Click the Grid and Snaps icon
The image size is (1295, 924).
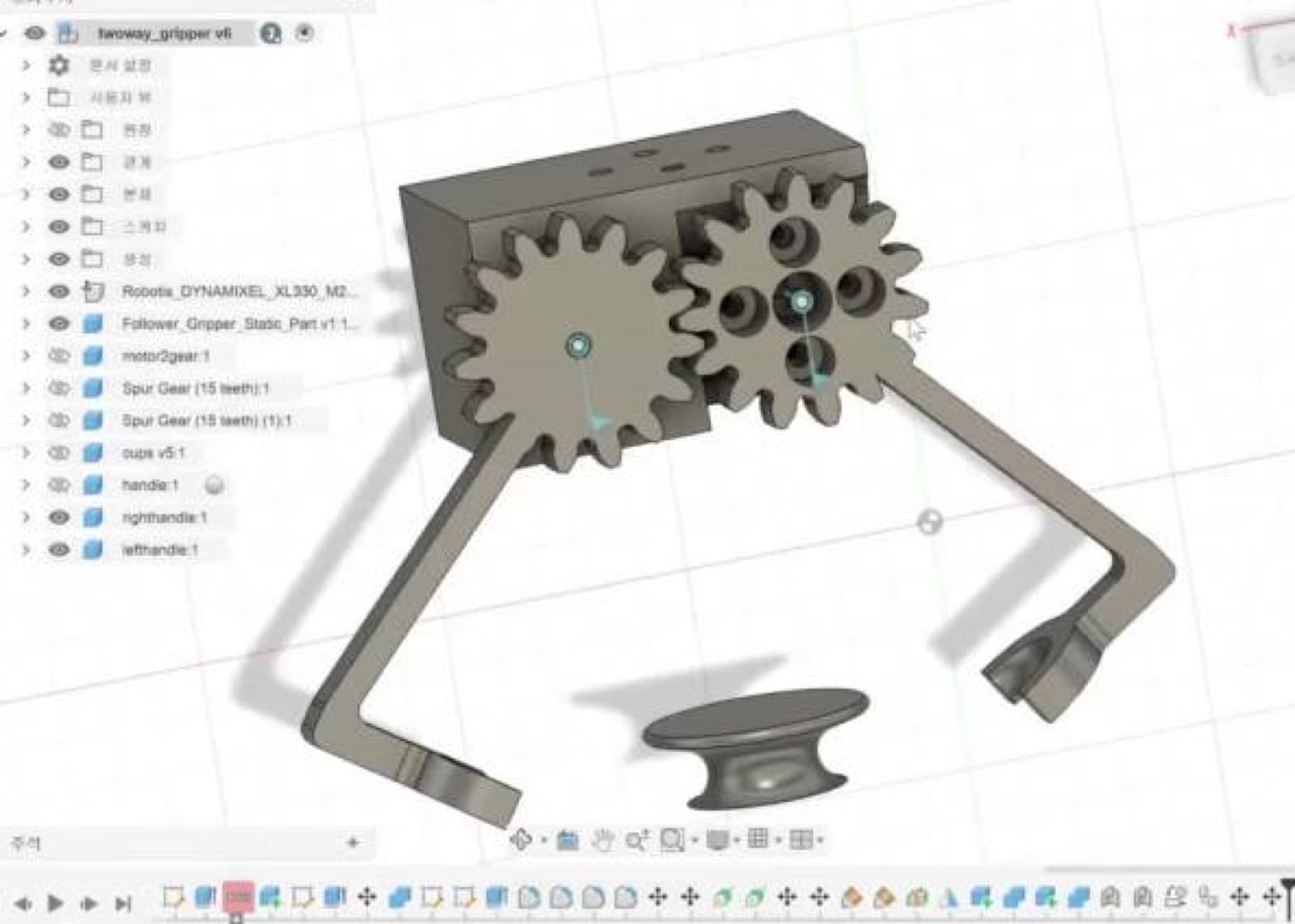pos(758,839)
